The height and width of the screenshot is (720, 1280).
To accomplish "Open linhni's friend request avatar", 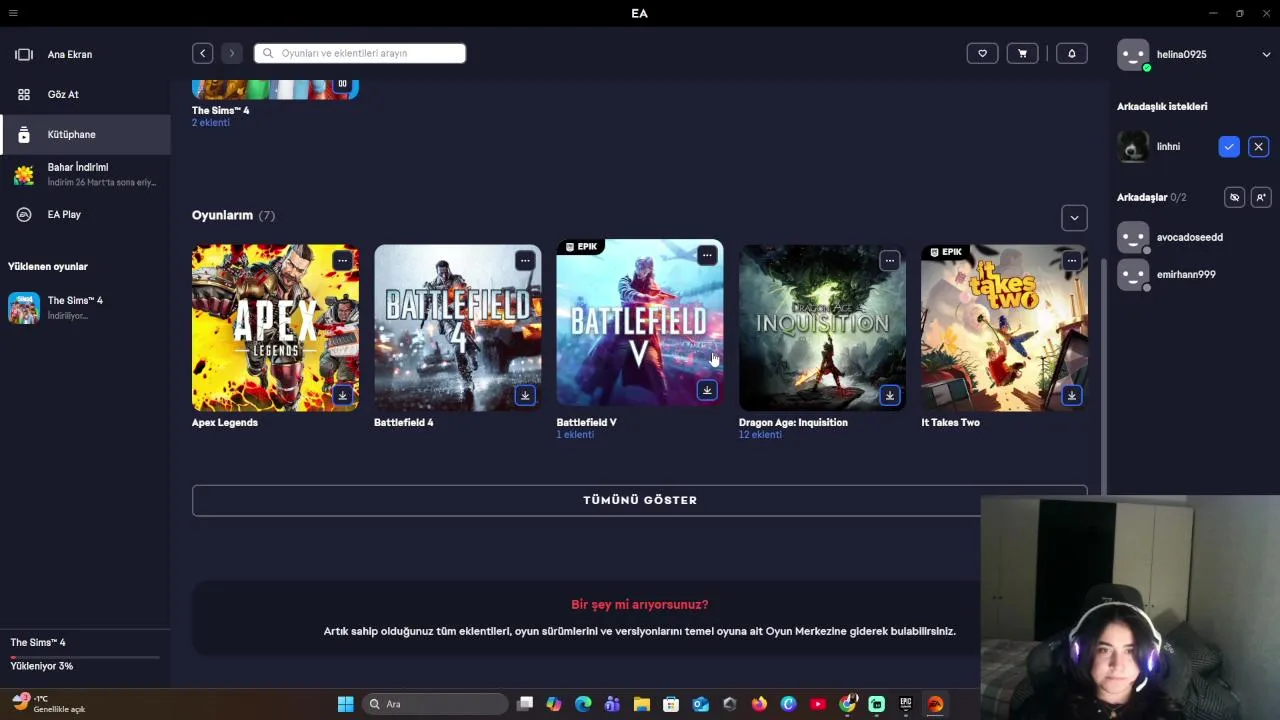I will pyautogui.click(x=1133, y=147).
